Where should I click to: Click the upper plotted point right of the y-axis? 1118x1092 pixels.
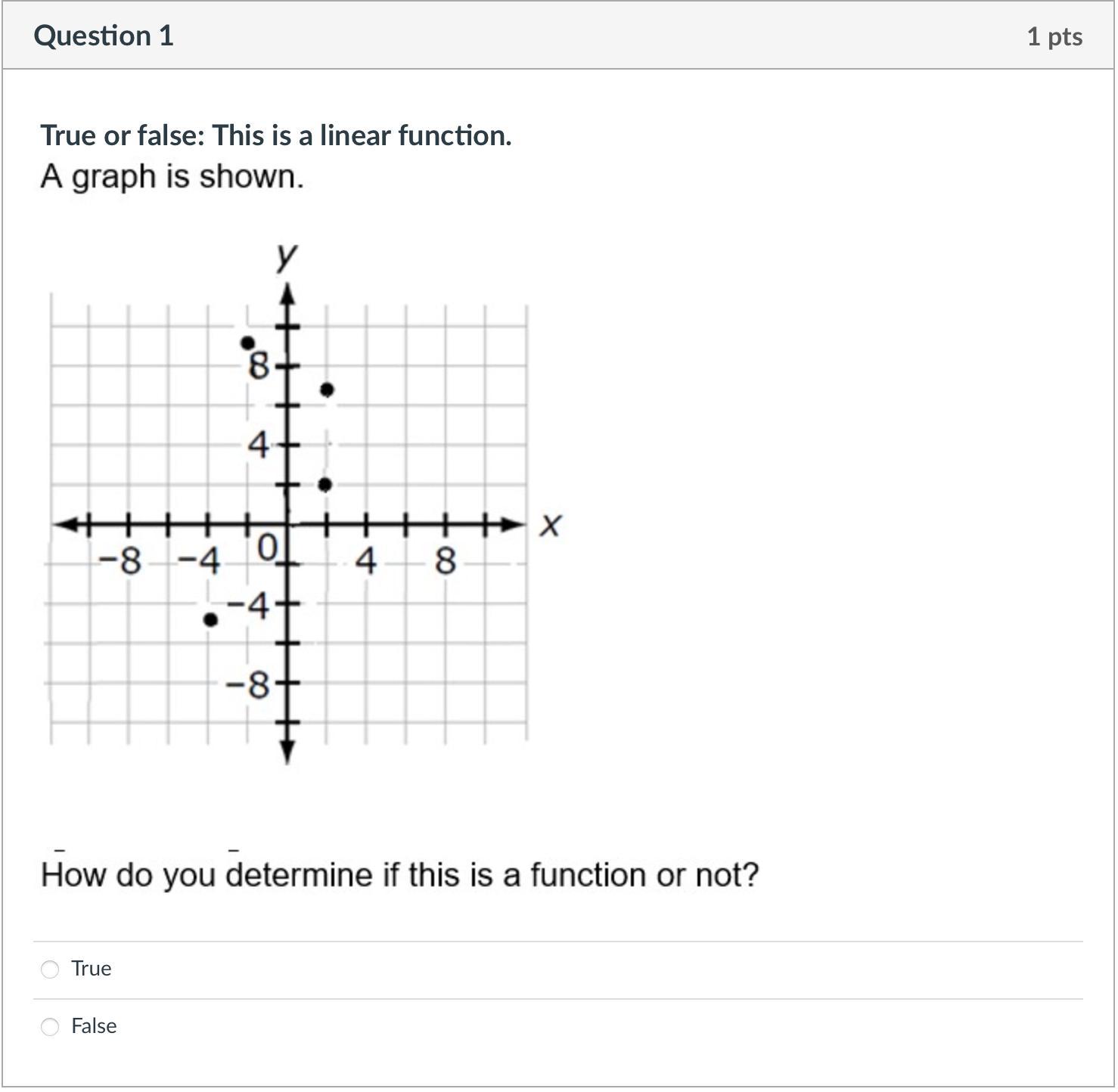[x=327, y=389]
